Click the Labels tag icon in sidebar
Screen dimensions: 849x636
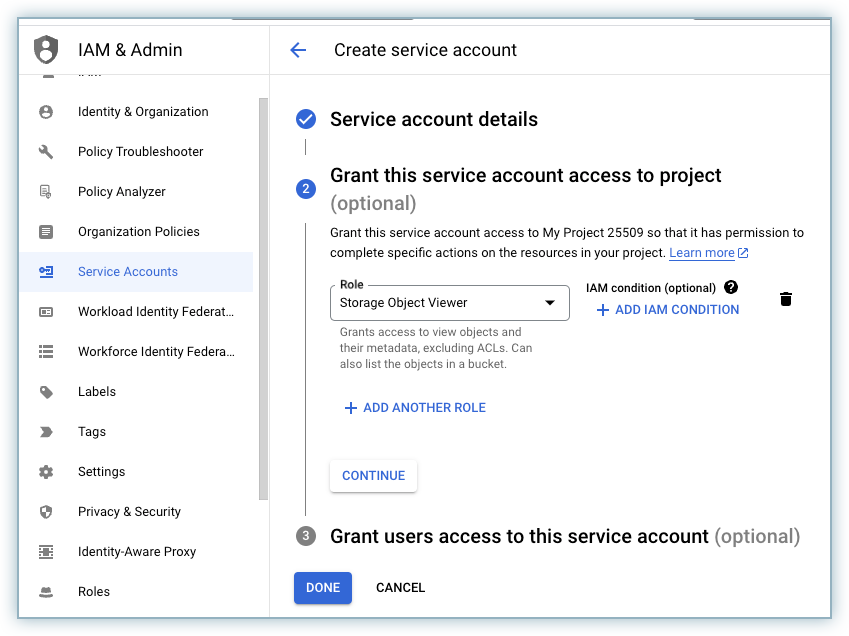46,392
